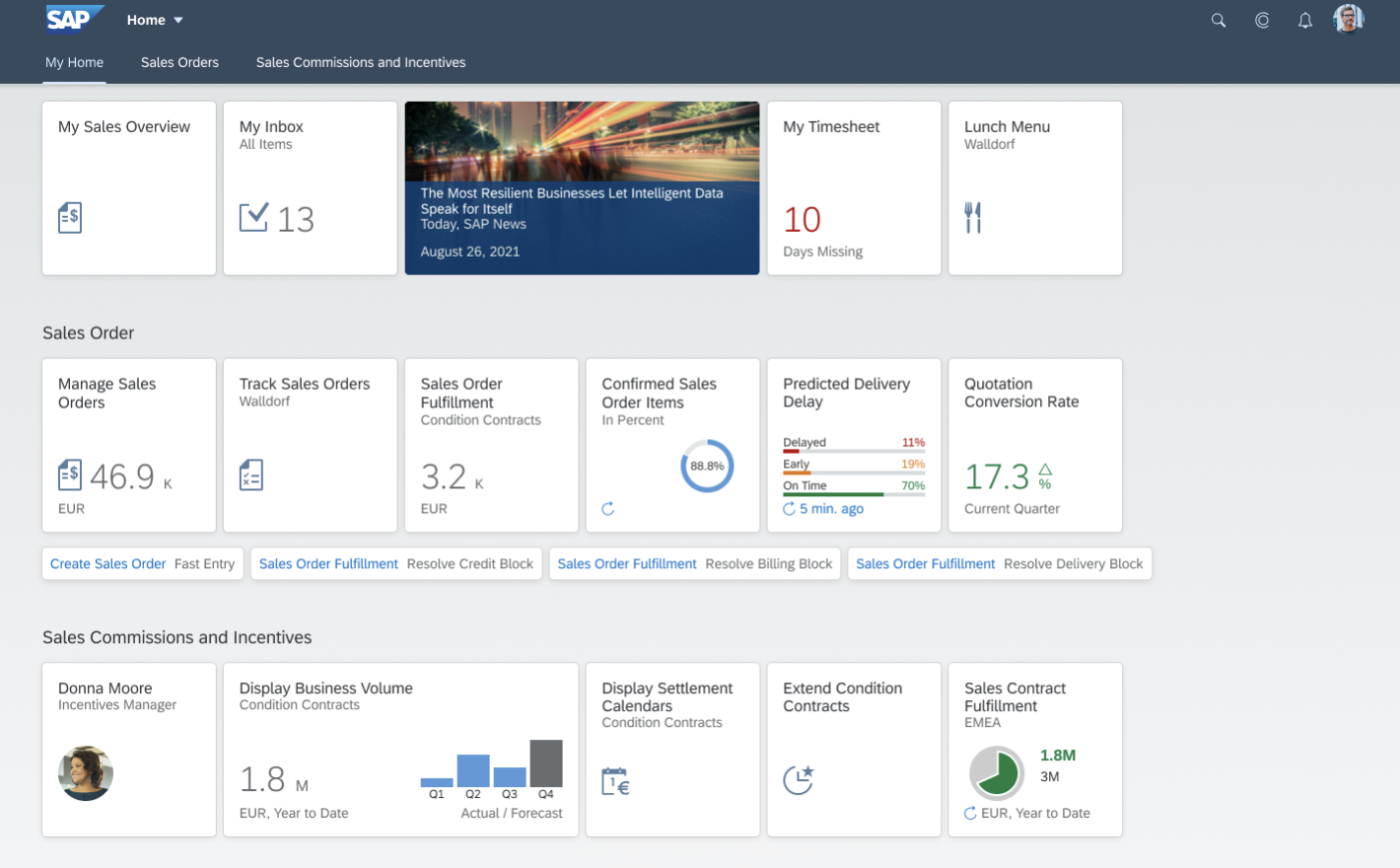Open the SAP News article image tile

click(582, 187)
